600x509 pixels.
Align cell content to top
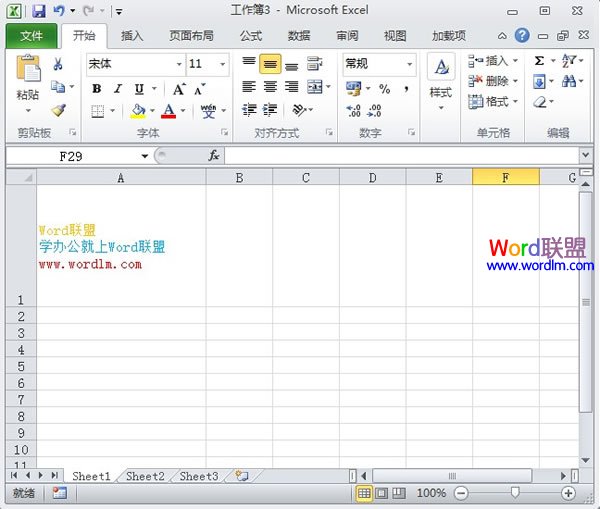(x=249, y=63)
